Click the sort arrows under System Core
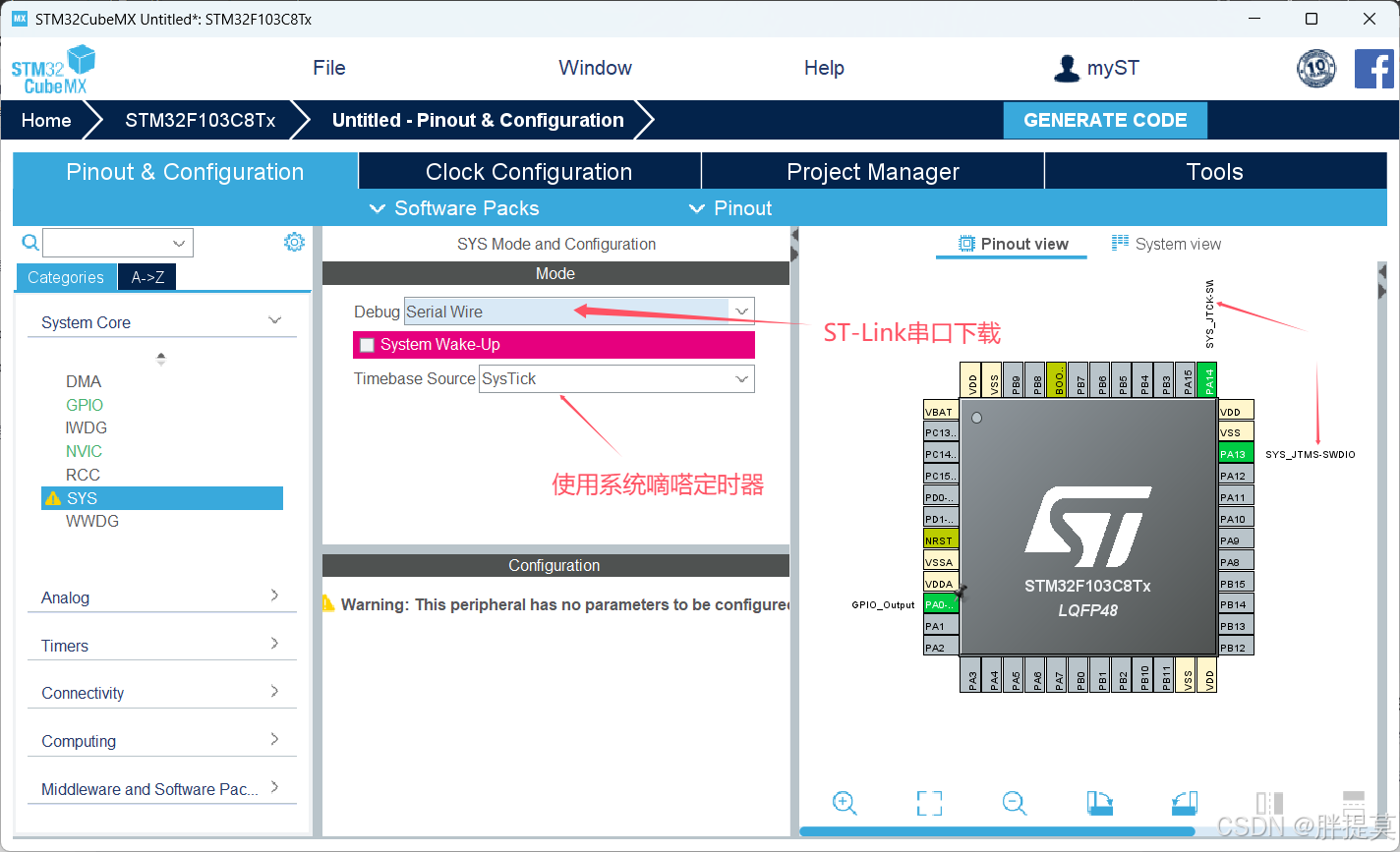This screenshot has height=852, width=1400. click(x=161, y=359)
